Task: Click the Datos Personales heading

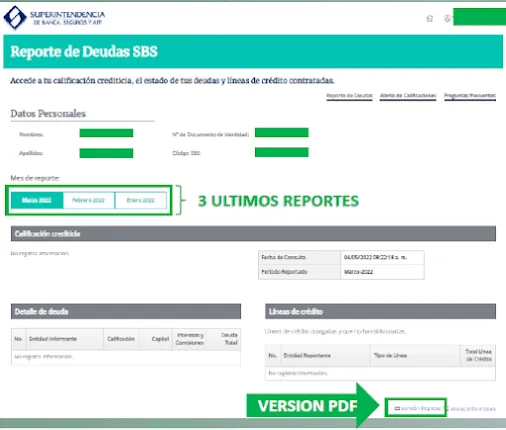Action: (x=48, y=114)
